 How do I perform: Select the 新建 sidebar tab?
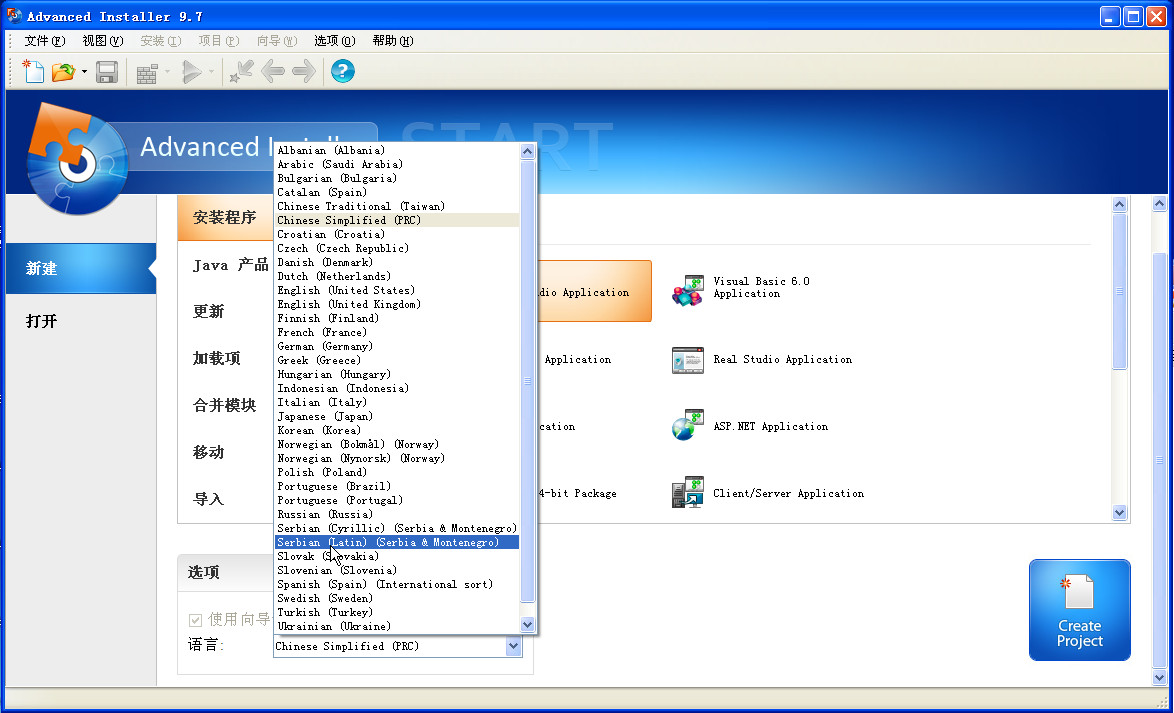coord(42,268)
